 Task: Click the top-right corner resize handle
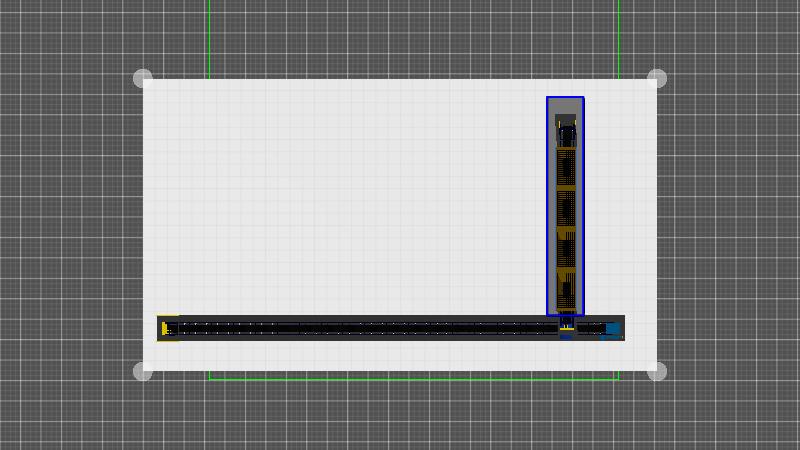[x=657, y=79]
